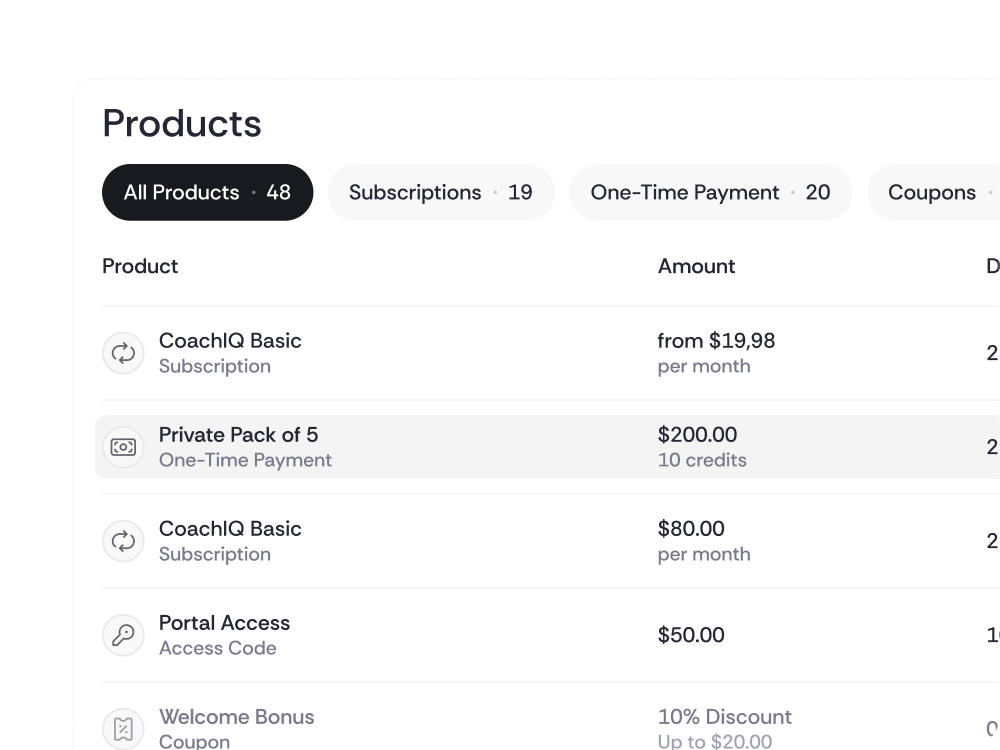Click the $200.00 amount for Private Pack of 5
Viewport: 1000px width, 750px height.
pyautogui.click(x=697, y=435)
